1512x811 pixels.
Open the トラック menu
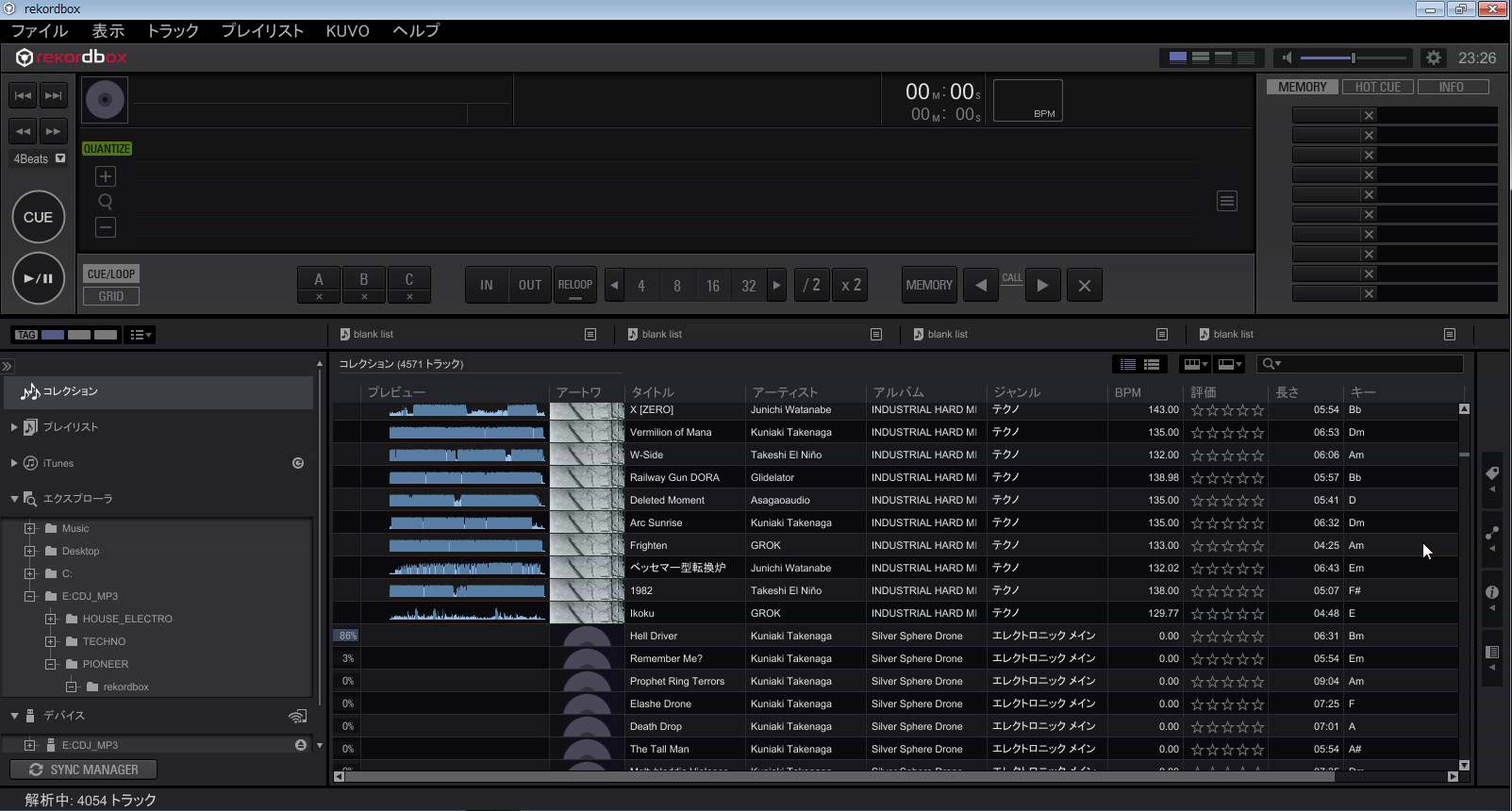(x=173, y=30)
